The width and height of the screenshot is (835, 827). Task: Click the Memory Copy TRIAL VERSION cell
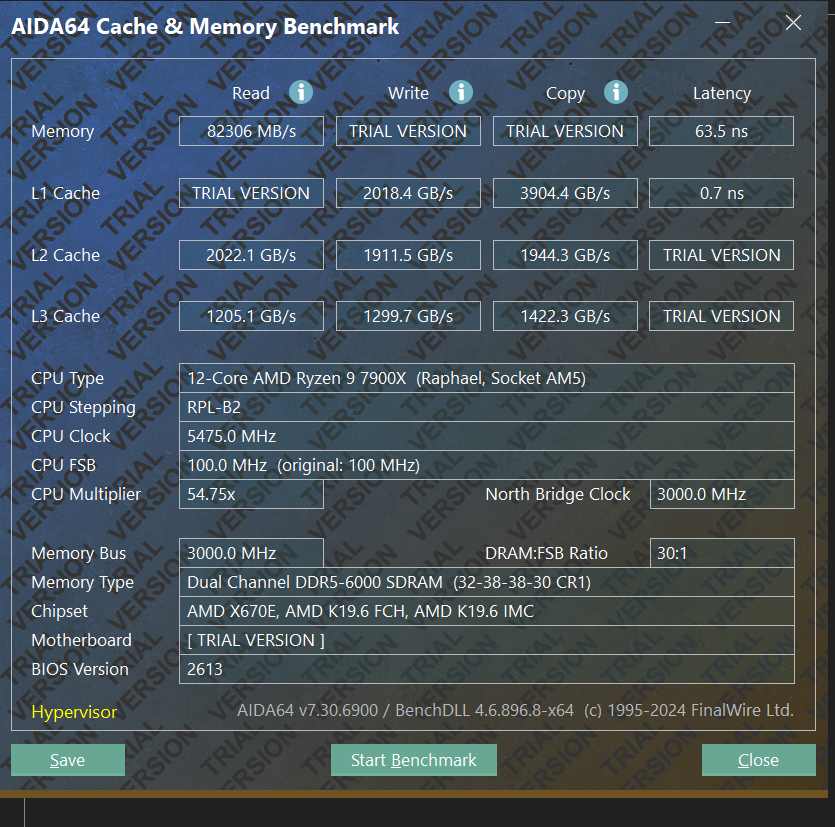pyautogui.click(x=565, y=131)
